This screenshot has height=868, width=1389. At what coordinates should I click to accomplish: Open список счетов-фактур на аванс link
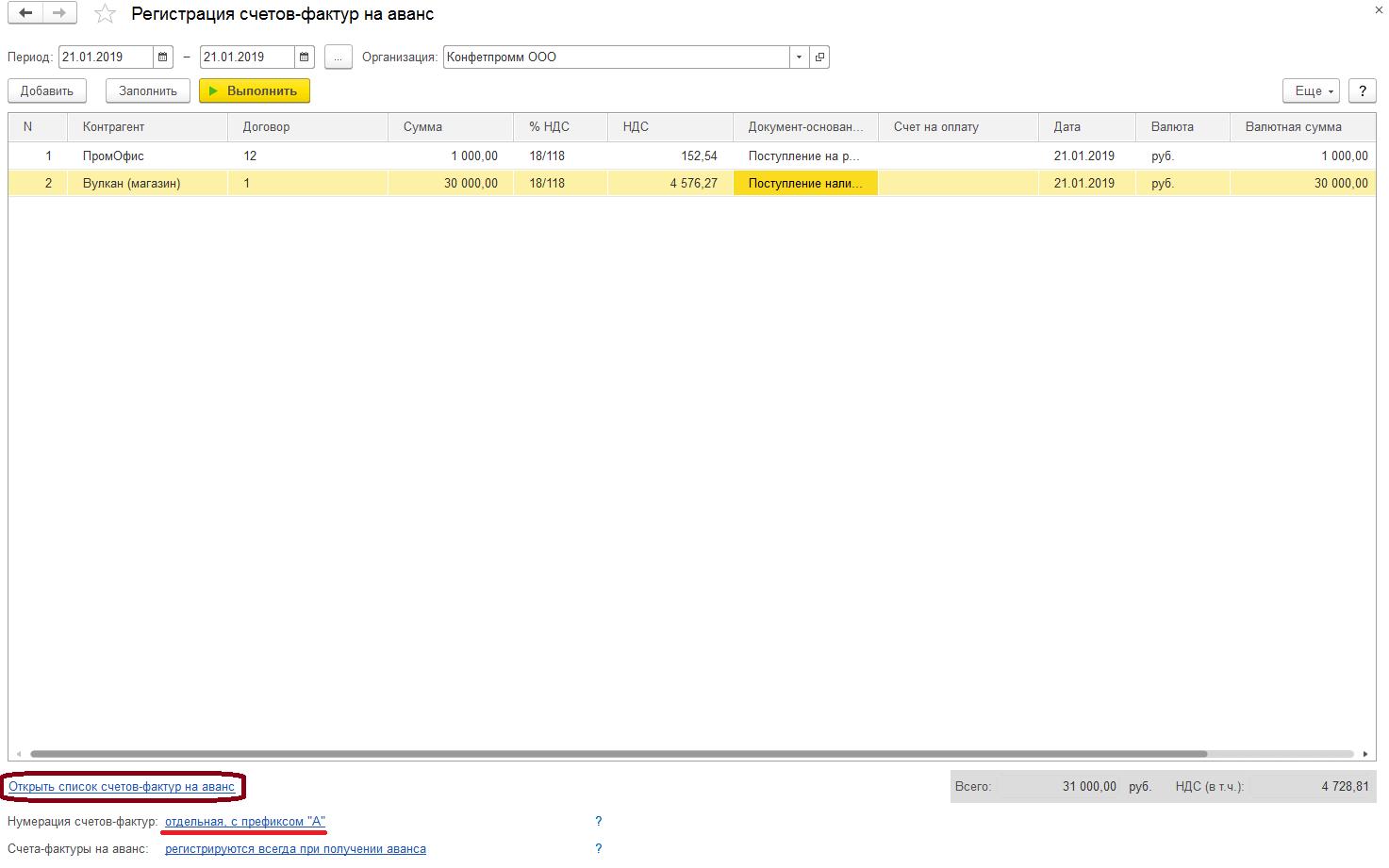(x=122, y=786)
